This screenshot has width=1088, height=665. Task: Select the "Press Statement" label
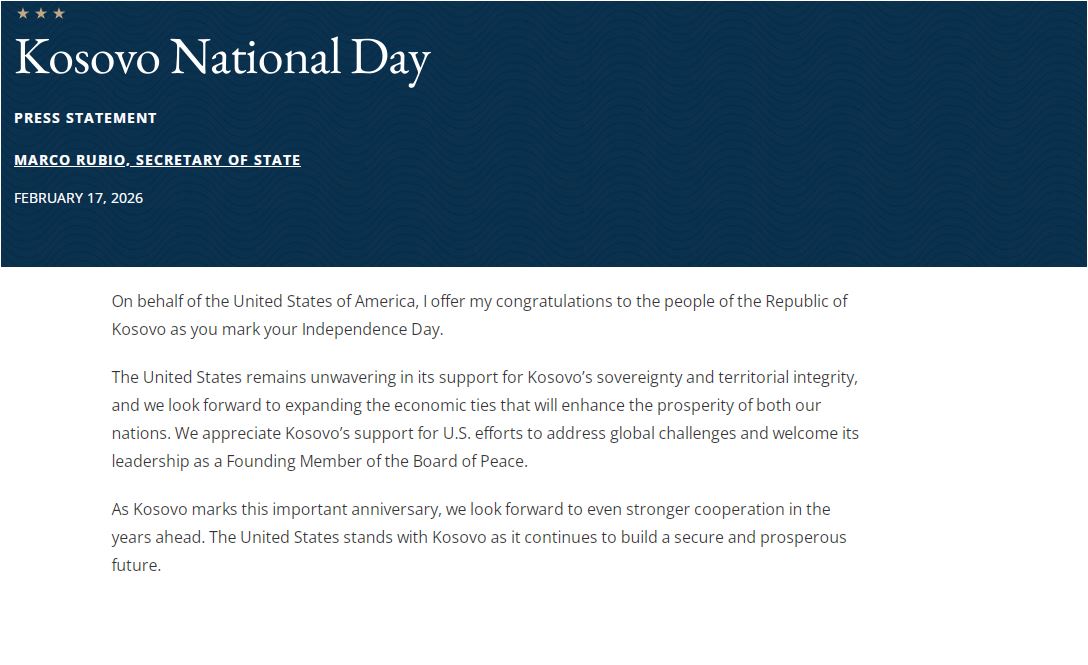85,118
